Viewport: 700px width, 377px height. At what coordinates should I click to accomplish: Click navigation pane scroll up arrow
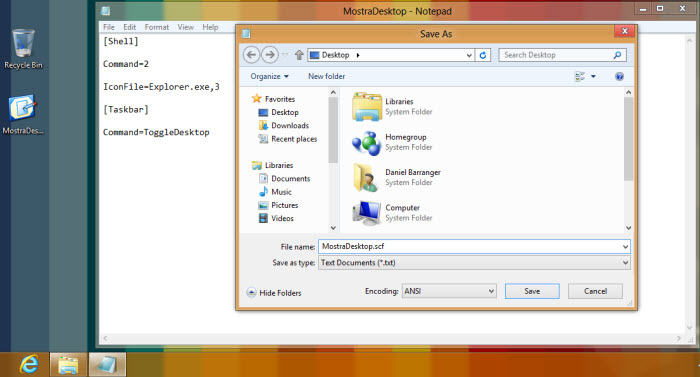coord(333,92)
